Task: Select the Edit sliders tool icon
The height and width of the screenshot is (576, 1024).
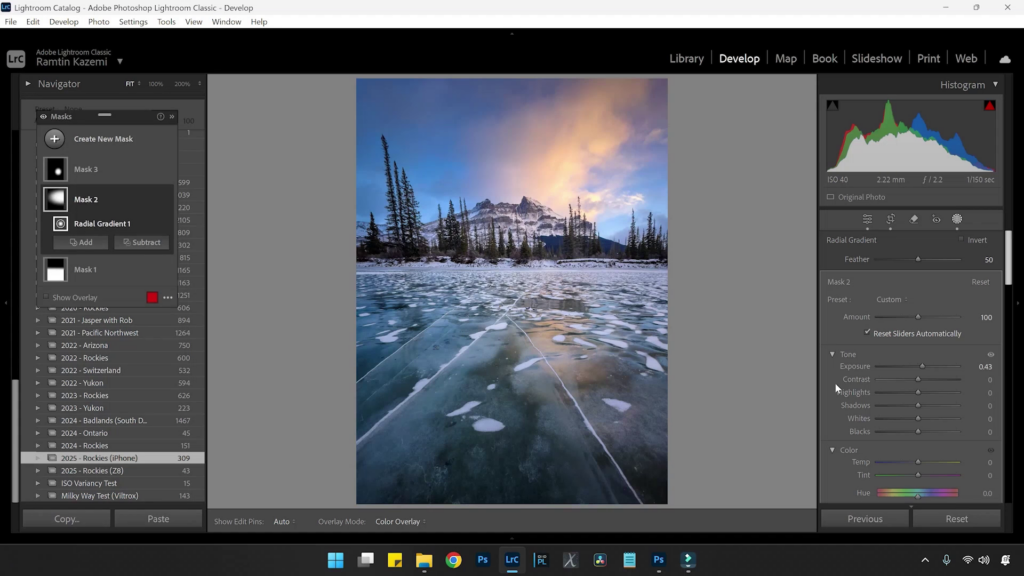Action: 867,219
